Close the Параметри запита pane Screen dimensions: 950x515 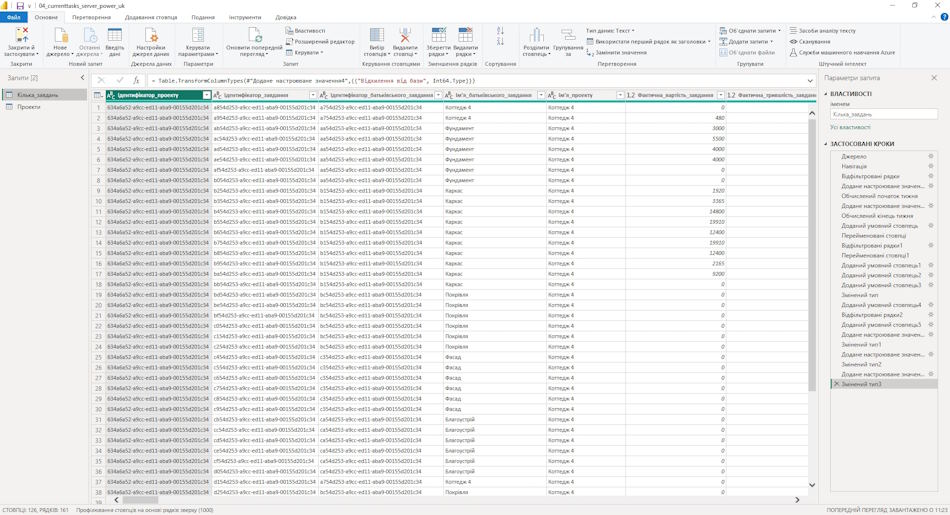934,78
